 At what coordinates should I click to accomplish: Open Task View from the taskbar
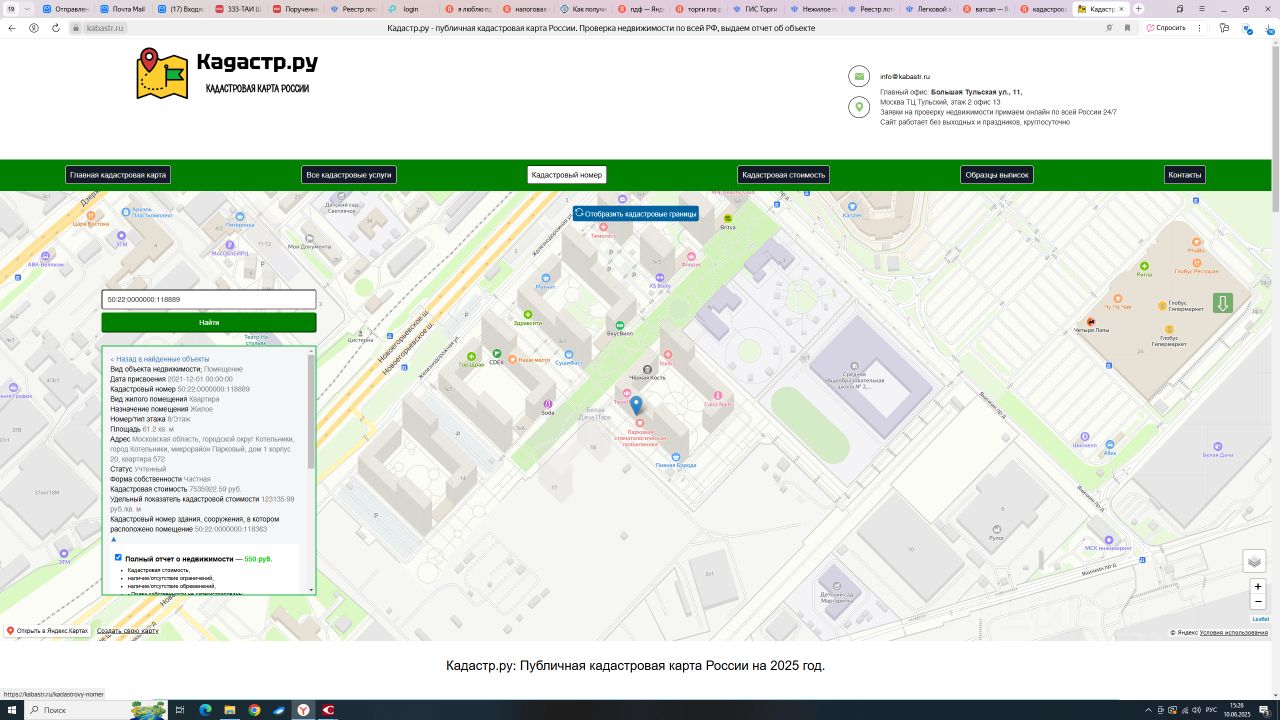180,710
